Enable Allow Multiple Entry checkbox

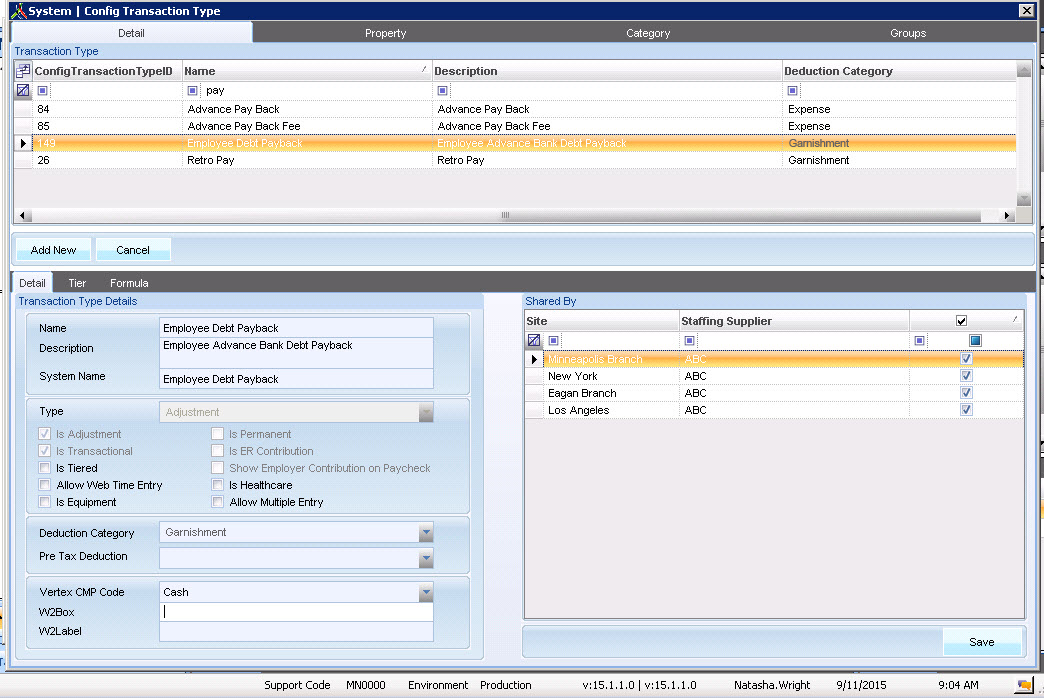tap(217, 502)
